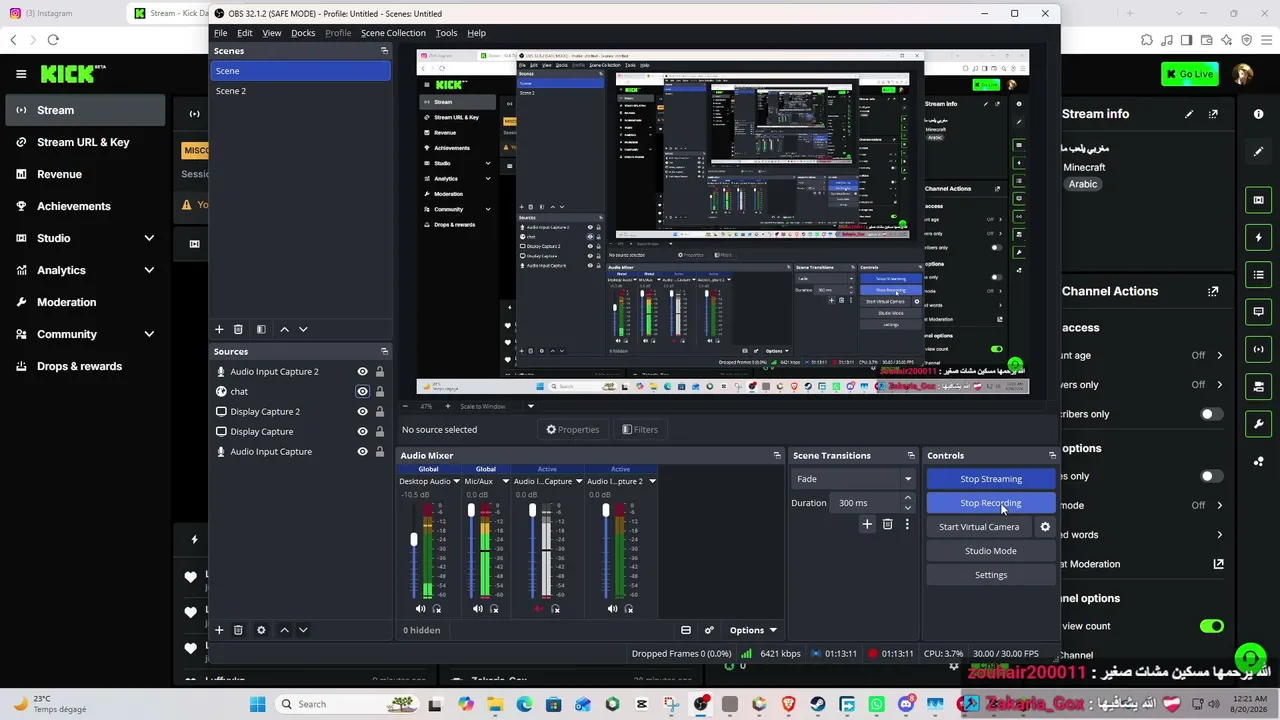Move scene down with arrow in Scenes toolbar
The image size is (1280, 720).
[x=303, y=329]
